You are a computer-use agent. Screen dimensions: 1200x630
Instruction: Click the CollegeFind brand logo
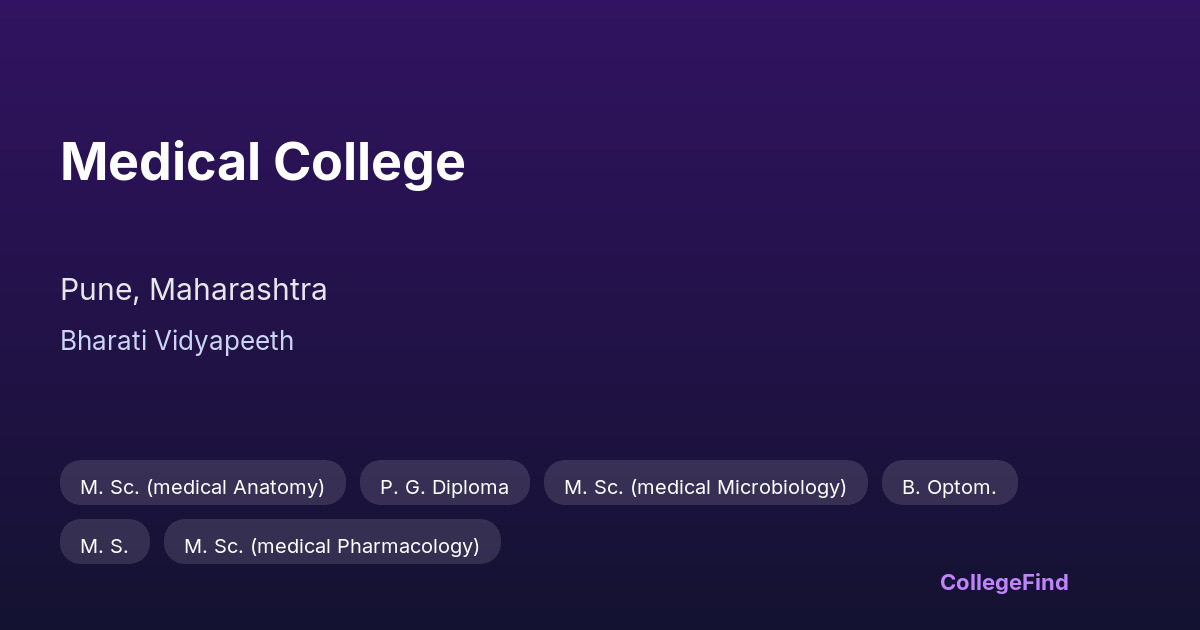point(1004,582)
